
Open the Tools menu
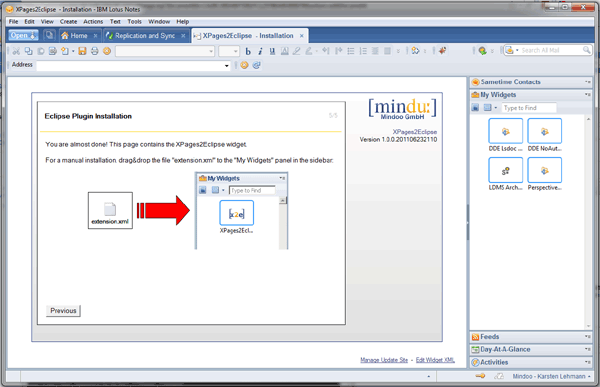click(134, 22)
